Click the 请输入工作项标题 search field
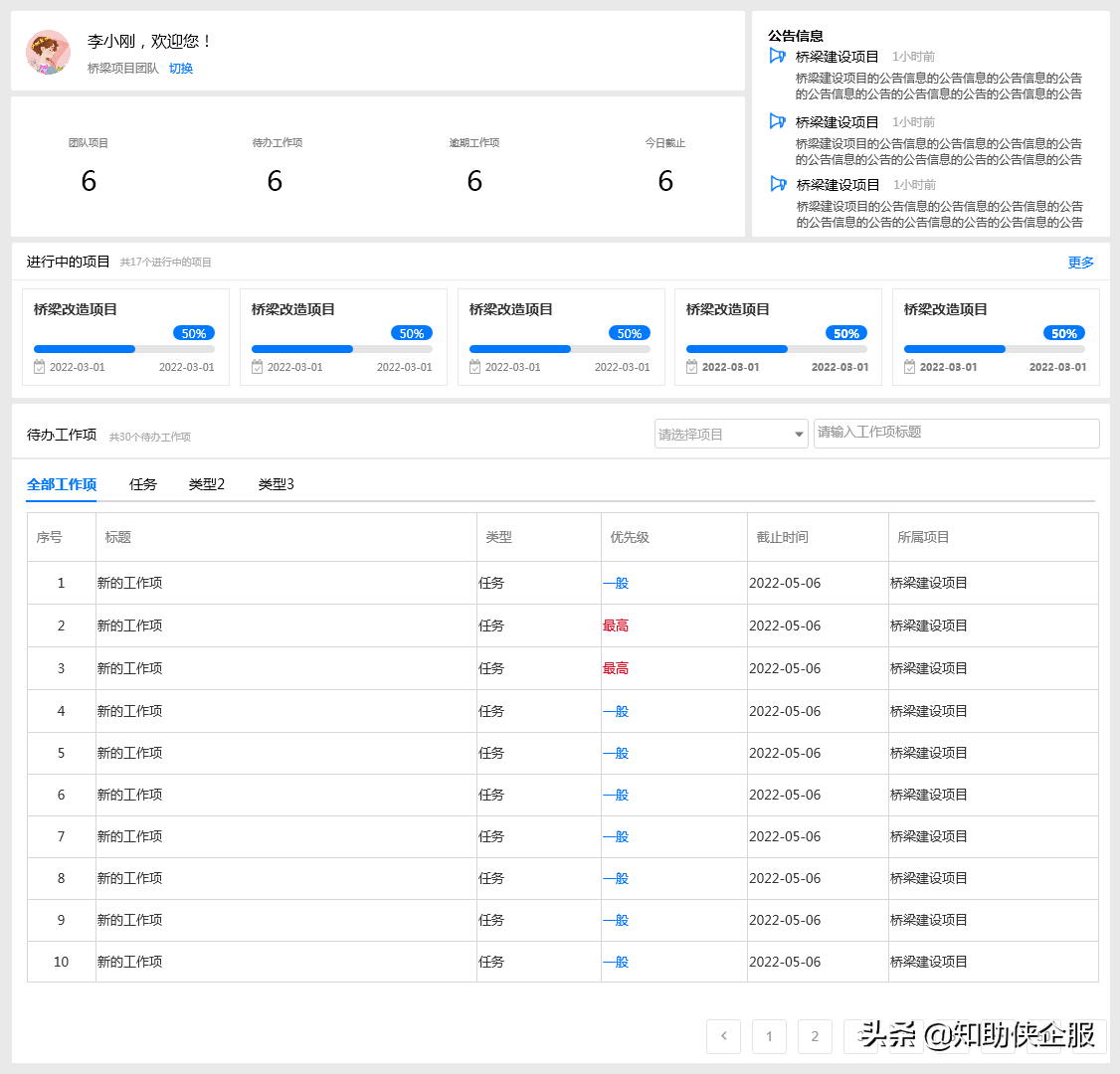This screenshot has height=1074, width=1120. pyautogui.click(x=956, y=434)
